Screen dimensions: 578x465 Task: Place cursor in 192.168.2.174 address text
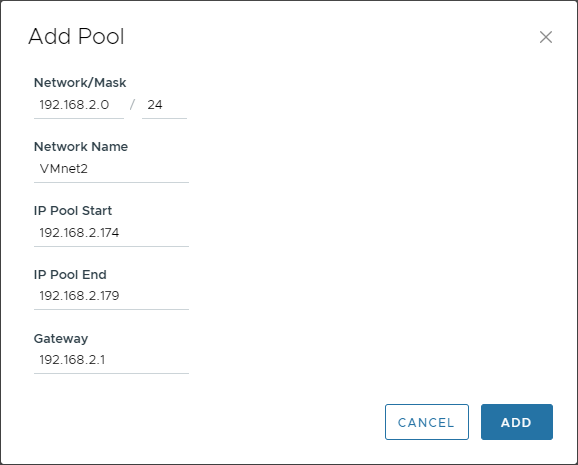tap(79, 233)
